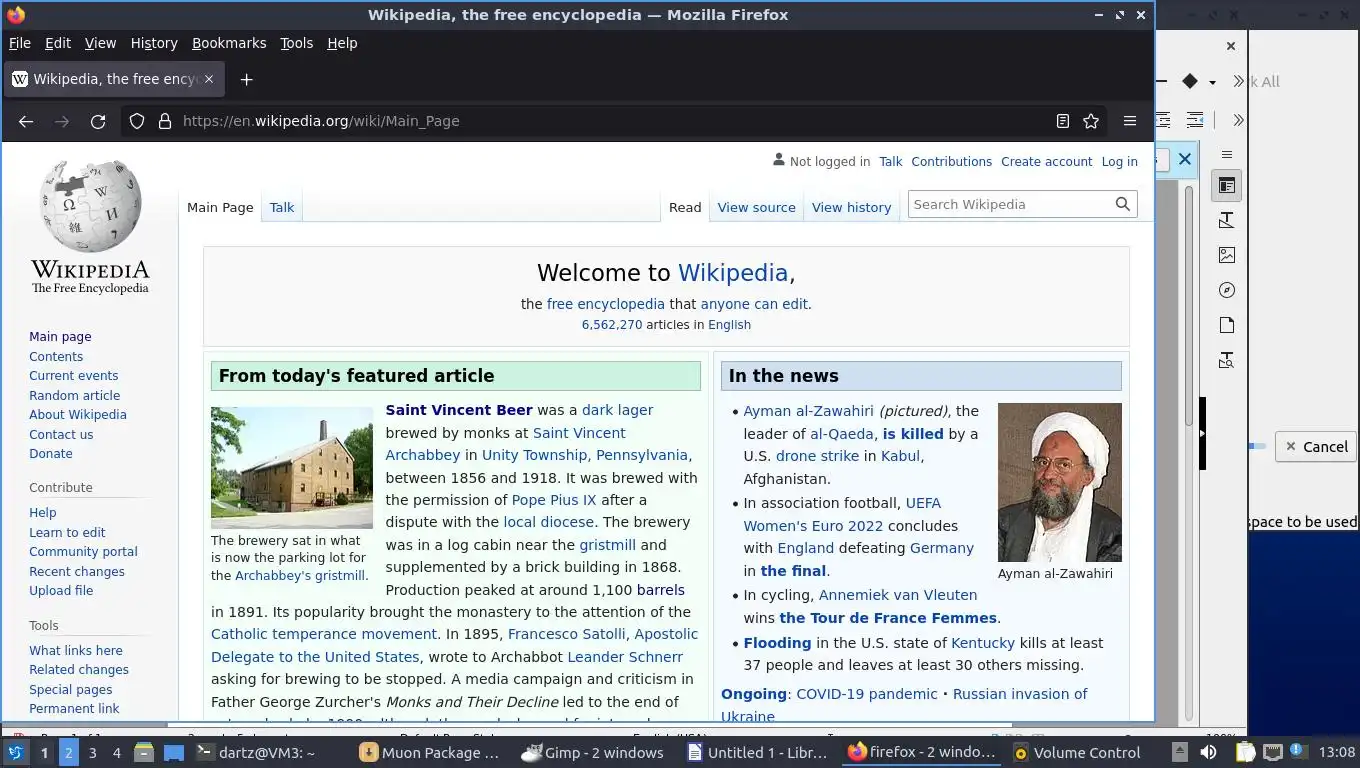Go back using the Firefox back arrow
The image size is (1360, 768).
click(x=26, y=121)
